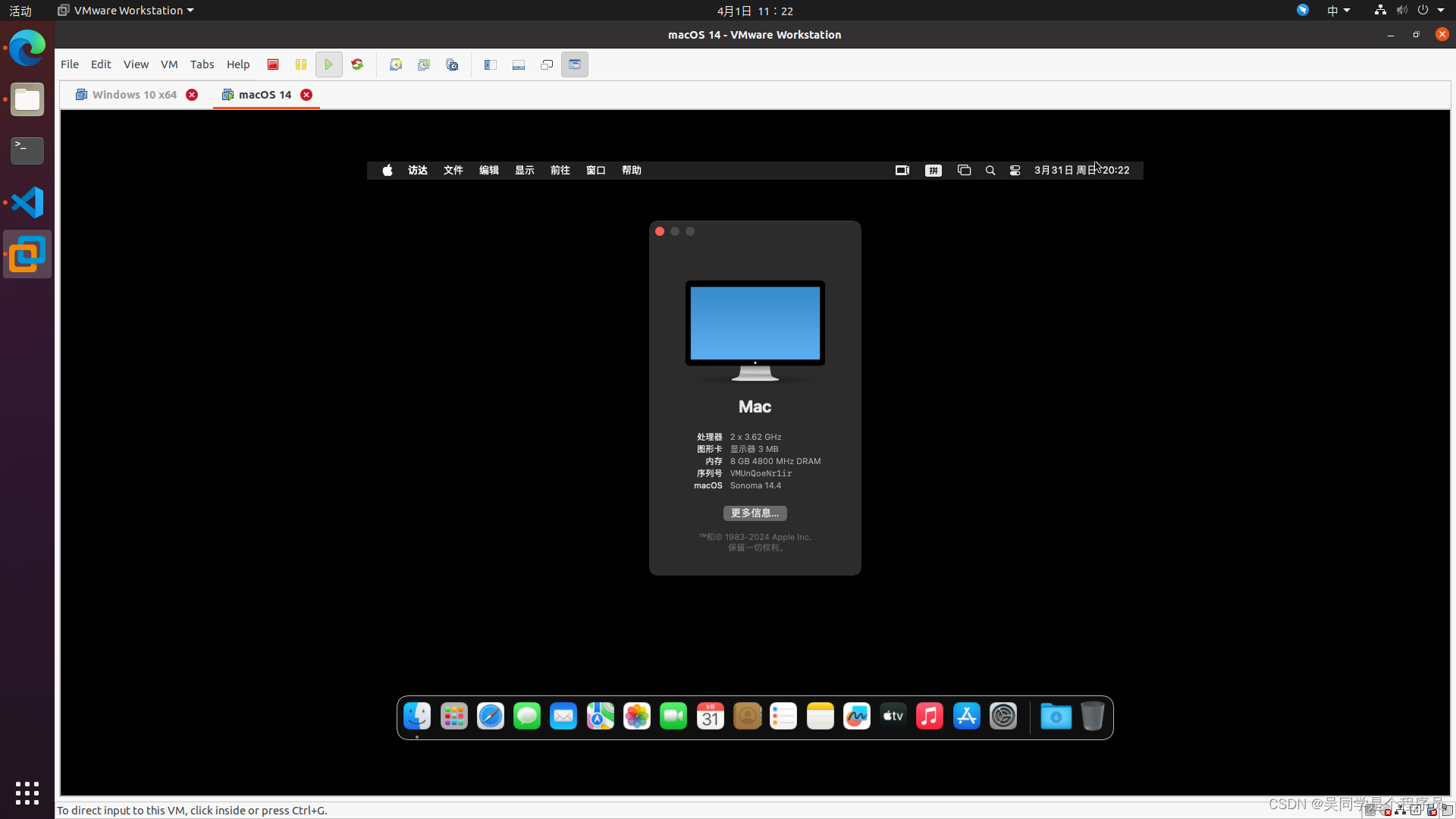This screenshot has width=1456, height=819.
Task: Toggle the thumbnail bar view icon
Action: [519, 64]
